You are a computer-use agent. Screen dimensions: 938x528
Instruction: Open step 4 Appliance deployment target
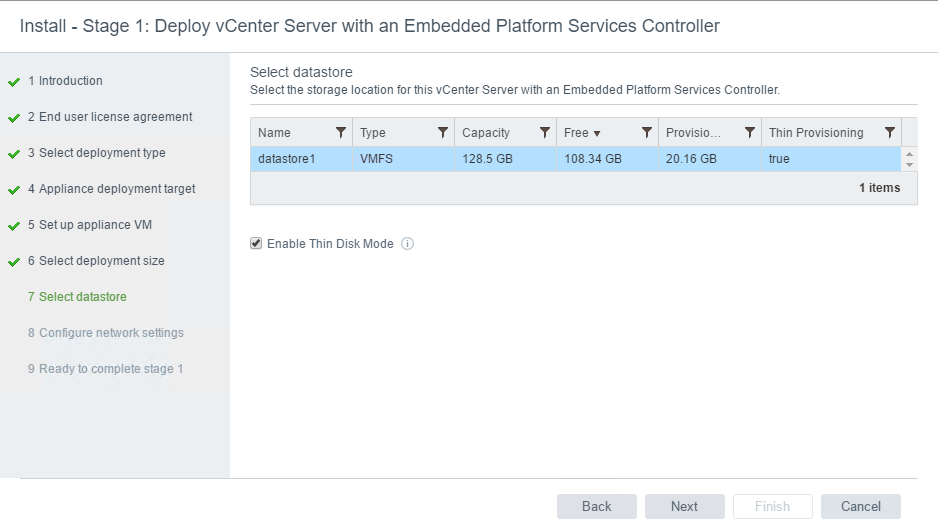[x=111, y=189]
